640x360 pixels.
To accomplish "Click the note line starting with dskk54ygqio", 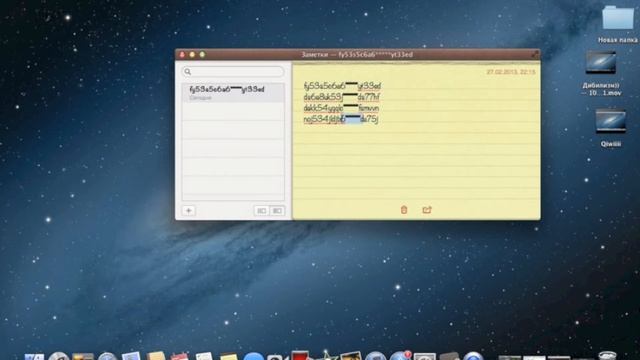I will click(x=341, y=108).
